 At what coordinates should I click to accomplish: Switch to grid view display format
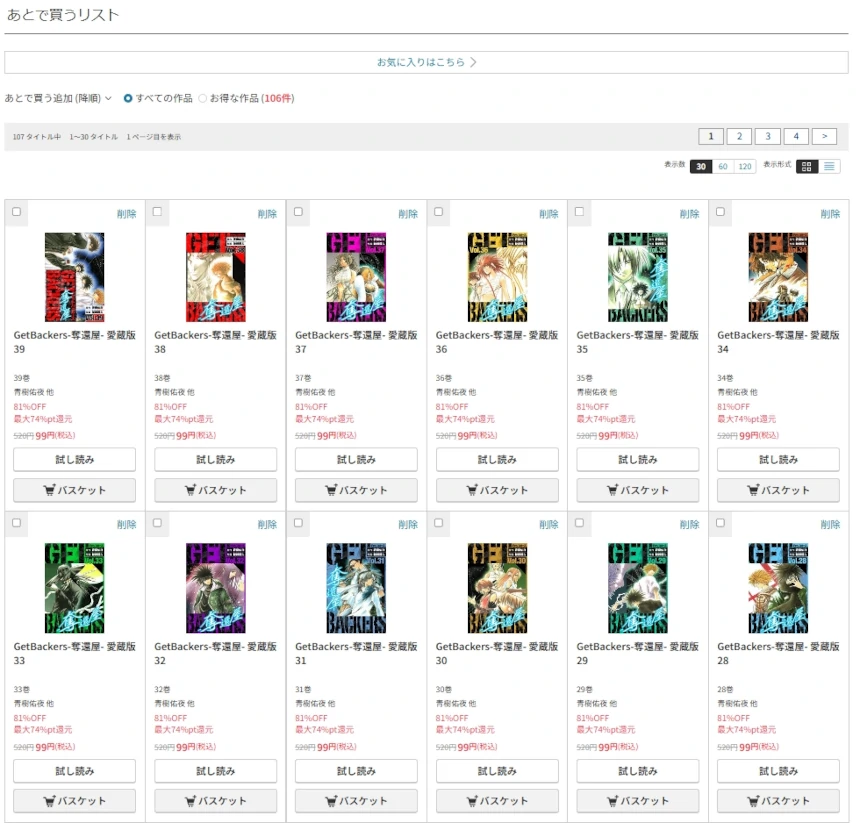pyautogui.click(x=807, y=166)
